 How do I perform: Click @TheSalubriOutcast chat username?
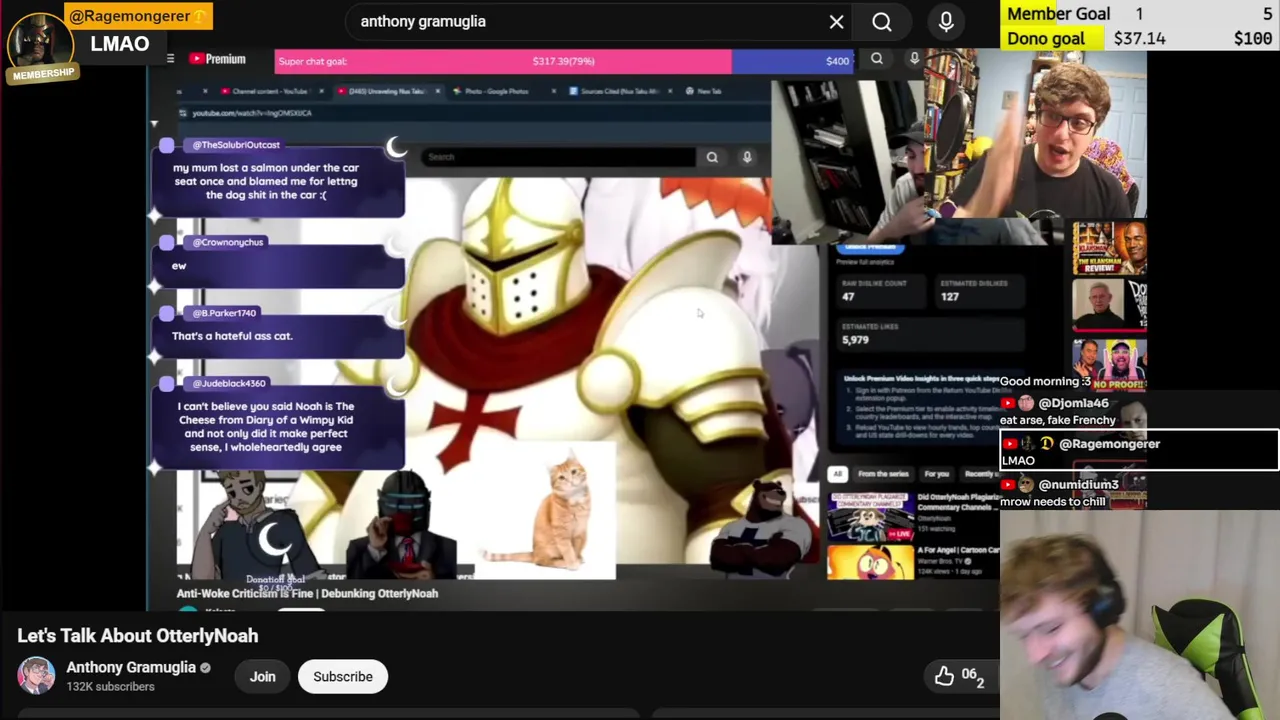click(x=236, y=145)
